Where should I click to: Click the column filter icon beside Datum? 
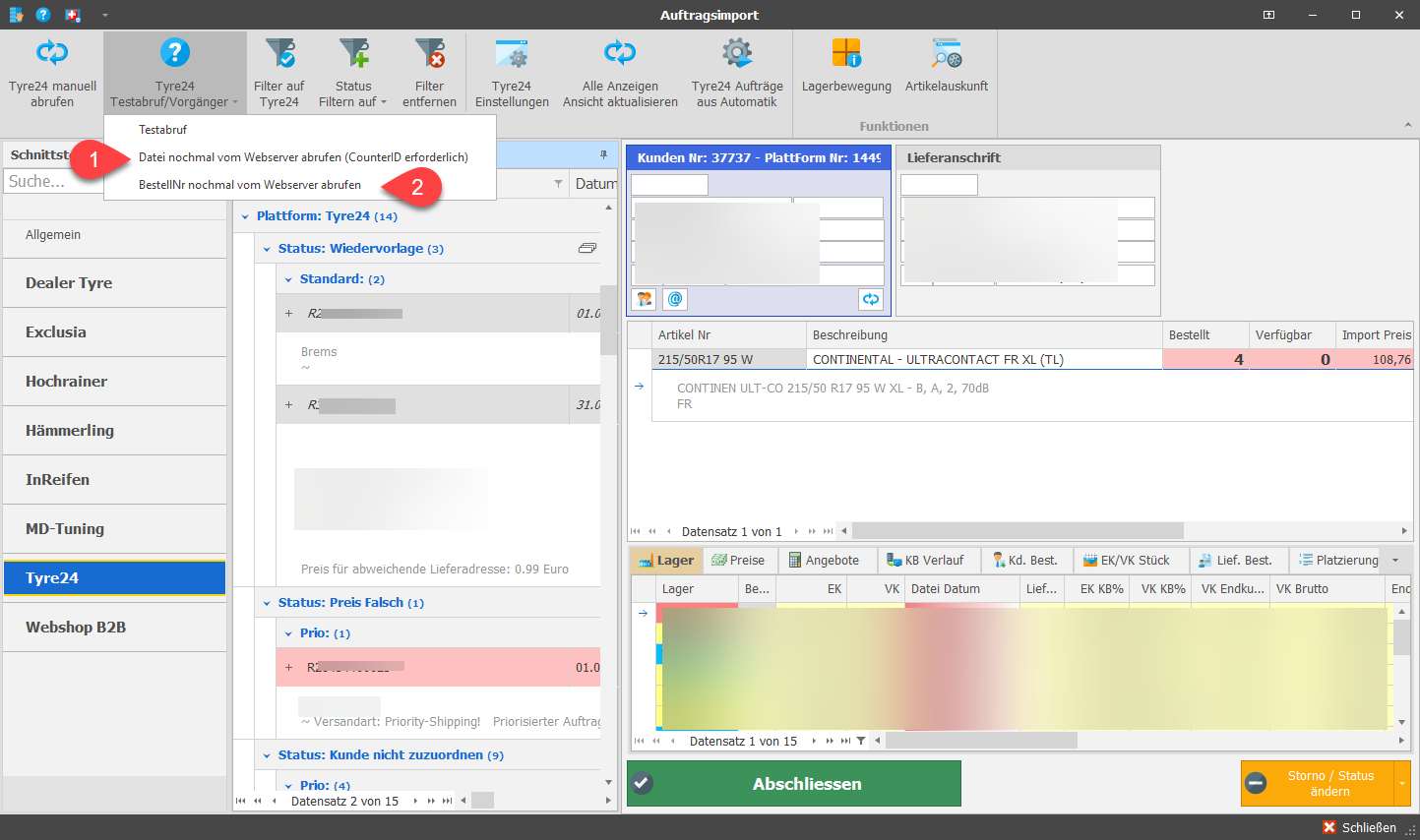point(559,184)
